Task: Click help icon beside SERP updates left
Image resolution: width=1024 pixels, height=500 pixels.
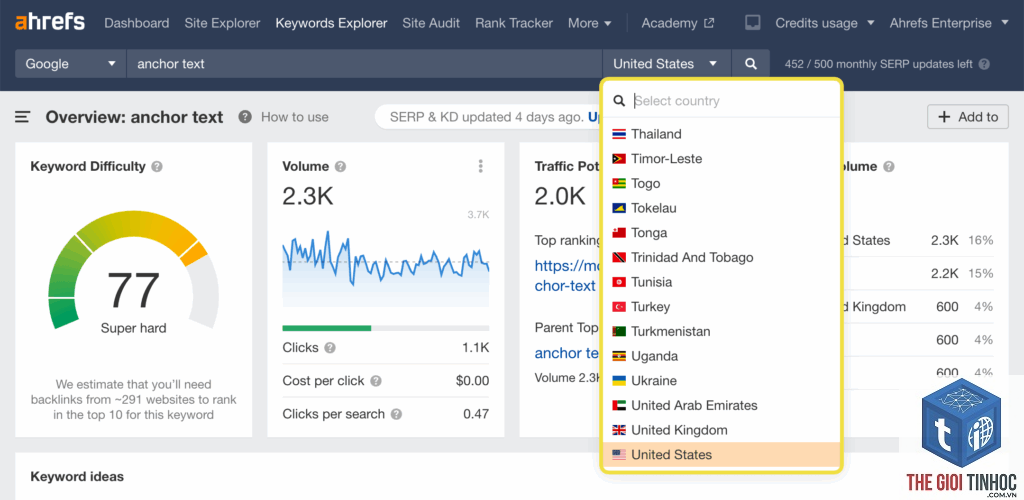Action: [984, 64]
